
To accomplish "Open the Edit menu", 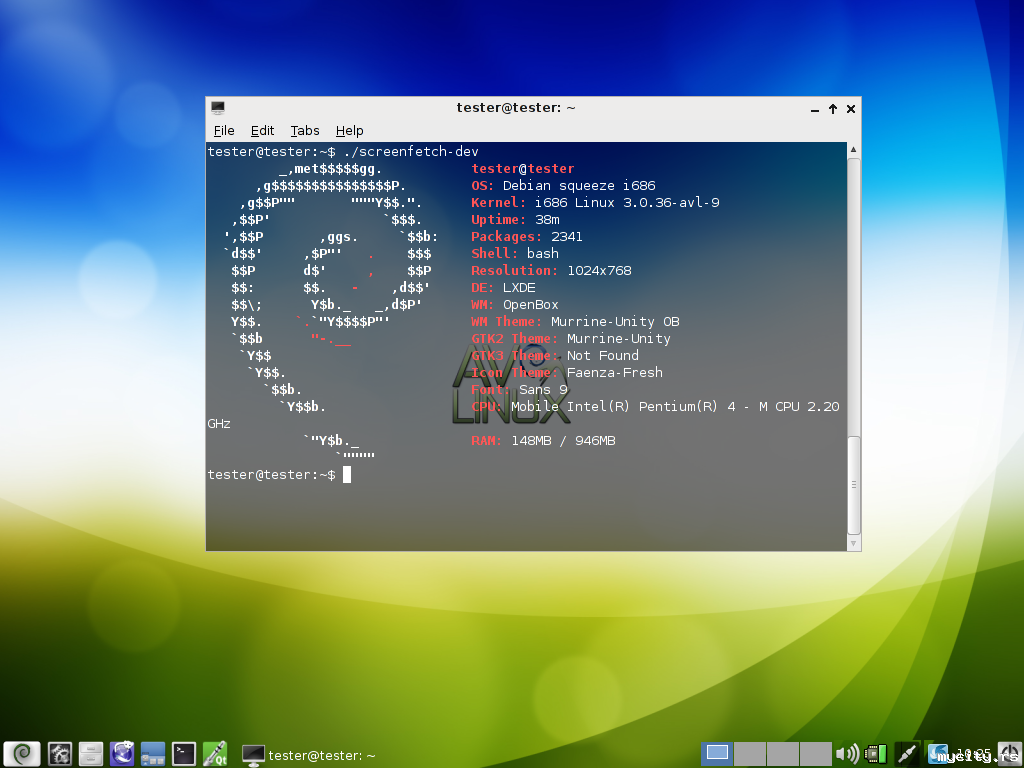I will 262,131.
